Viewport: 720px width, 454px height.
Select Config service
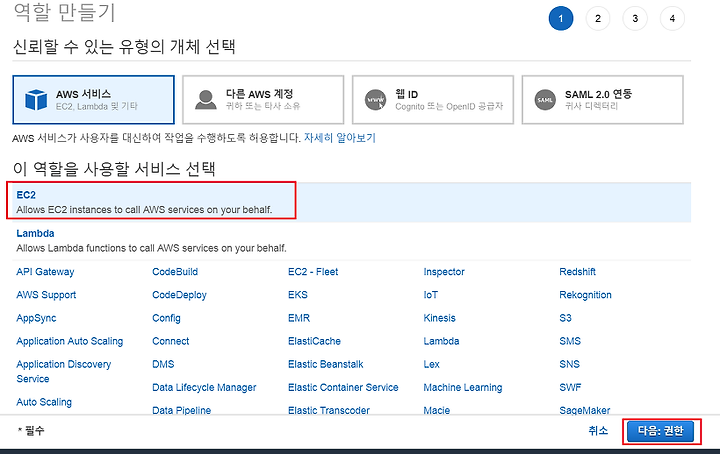[166, 318]
